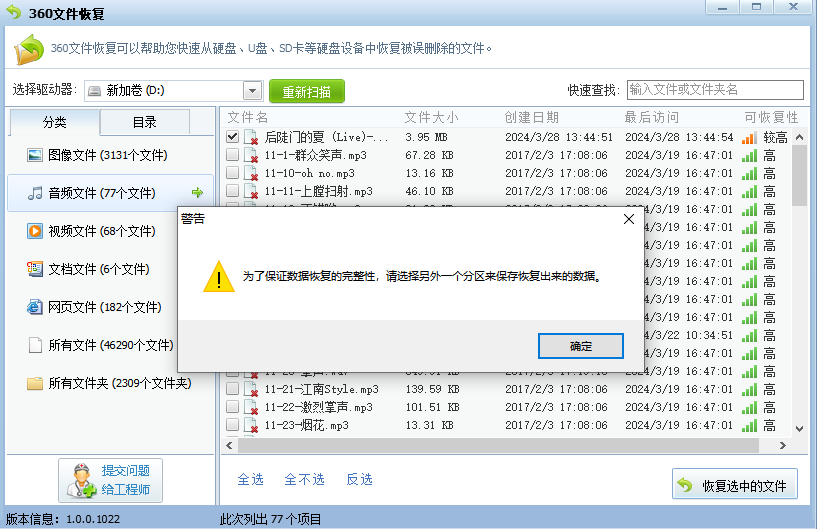Screen dimensions: 817x529
Task: Click the all files blank page icon
Action: coord(35,345)
